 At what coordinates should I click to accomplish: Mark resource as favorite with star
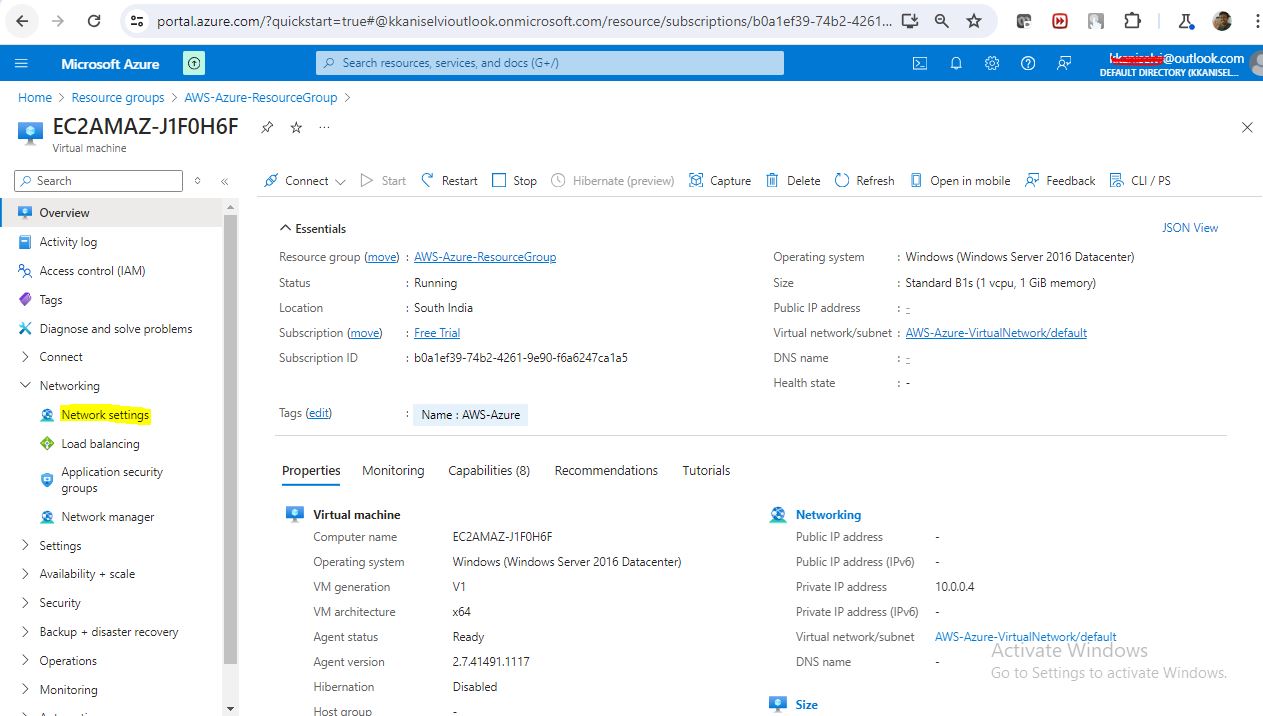coord(296,127)
